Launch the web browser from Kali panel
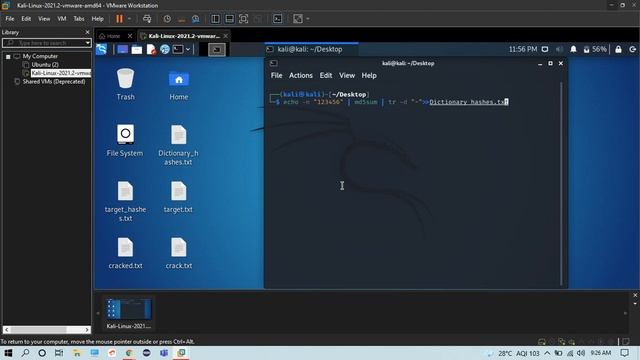This screenshot has width=640, height=360. [164, 49]
